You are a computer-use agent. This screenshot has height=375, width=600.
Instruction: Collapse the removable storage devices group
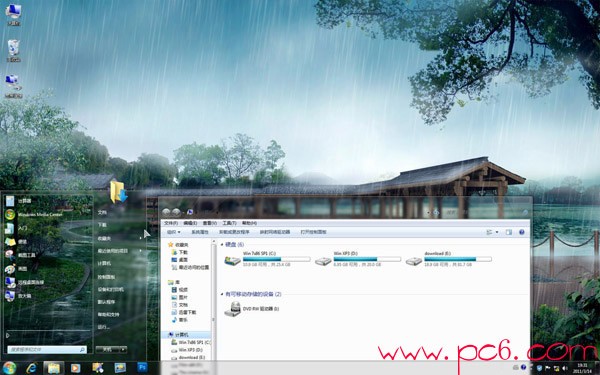pos(251,294)
